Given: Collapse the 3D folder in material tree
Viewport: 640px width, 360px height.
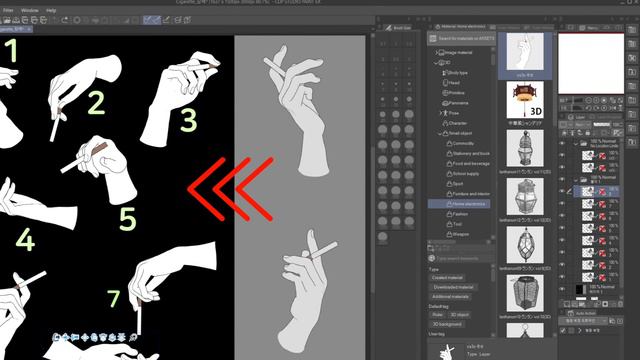Looking at the screenshot, I should coord(436,63).
